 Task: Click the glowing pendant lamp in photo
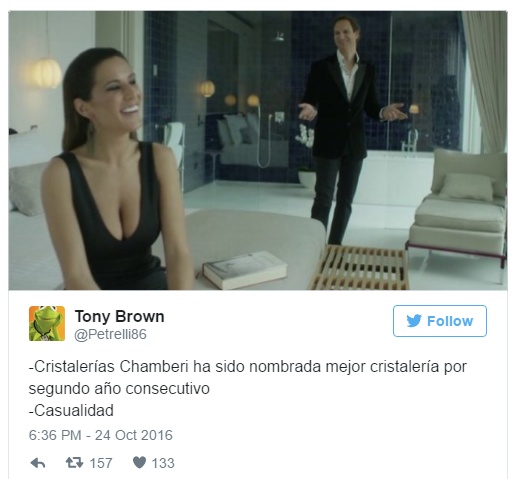(x=47, y=73)
